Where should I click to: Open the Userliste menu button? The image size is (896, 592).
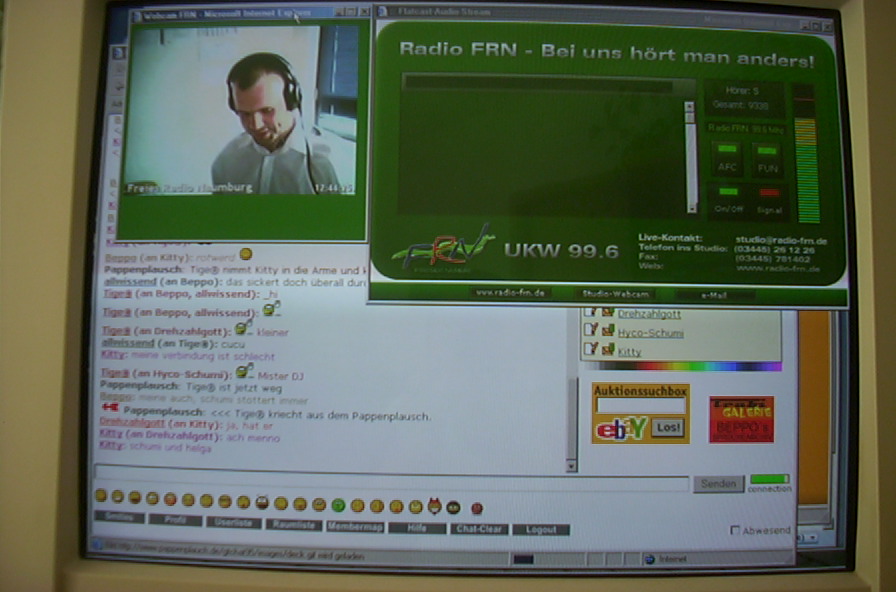(234, 522)
